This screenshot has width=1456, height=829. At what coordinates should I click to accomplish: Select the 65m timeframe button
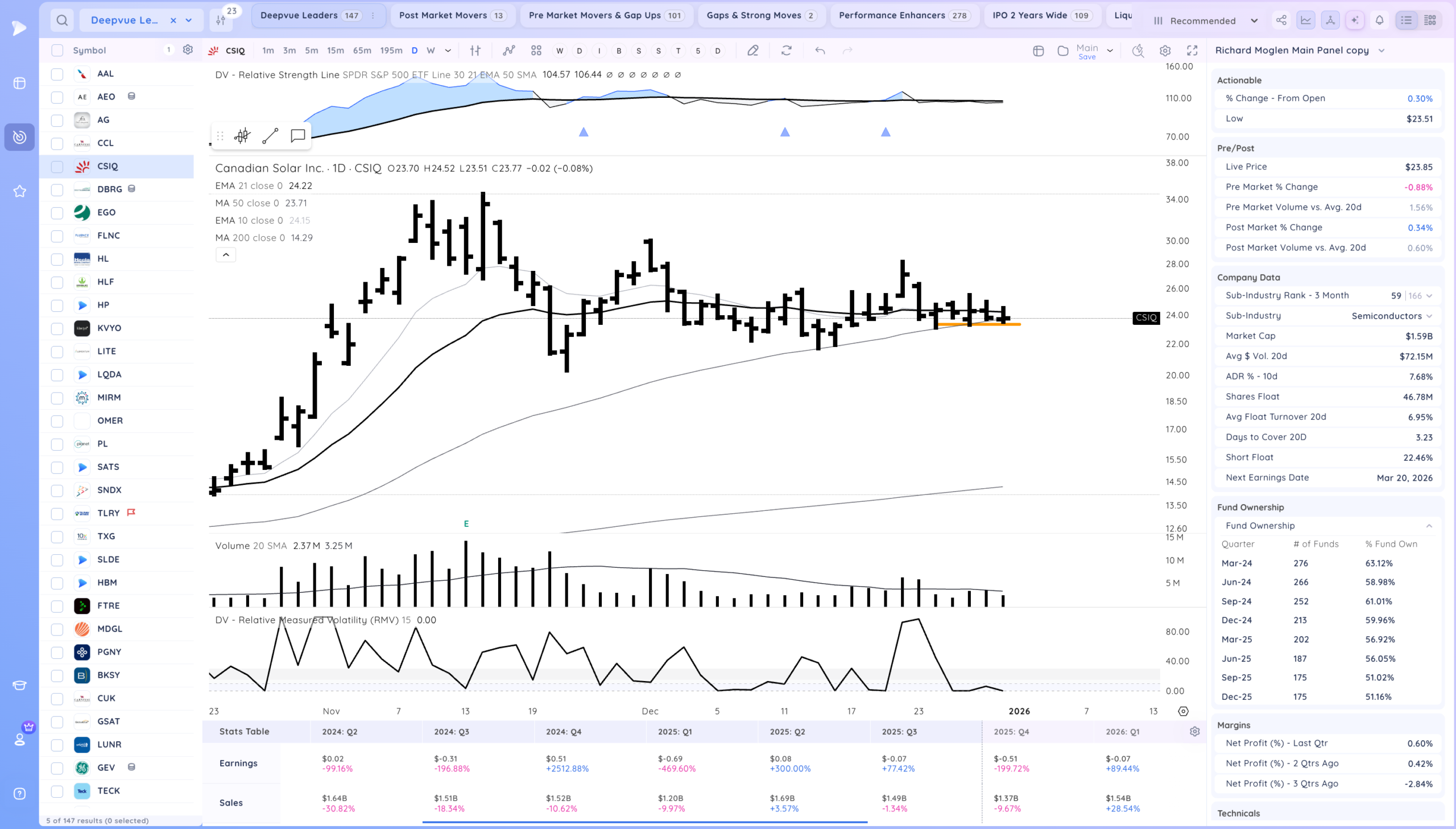point(362,51)
